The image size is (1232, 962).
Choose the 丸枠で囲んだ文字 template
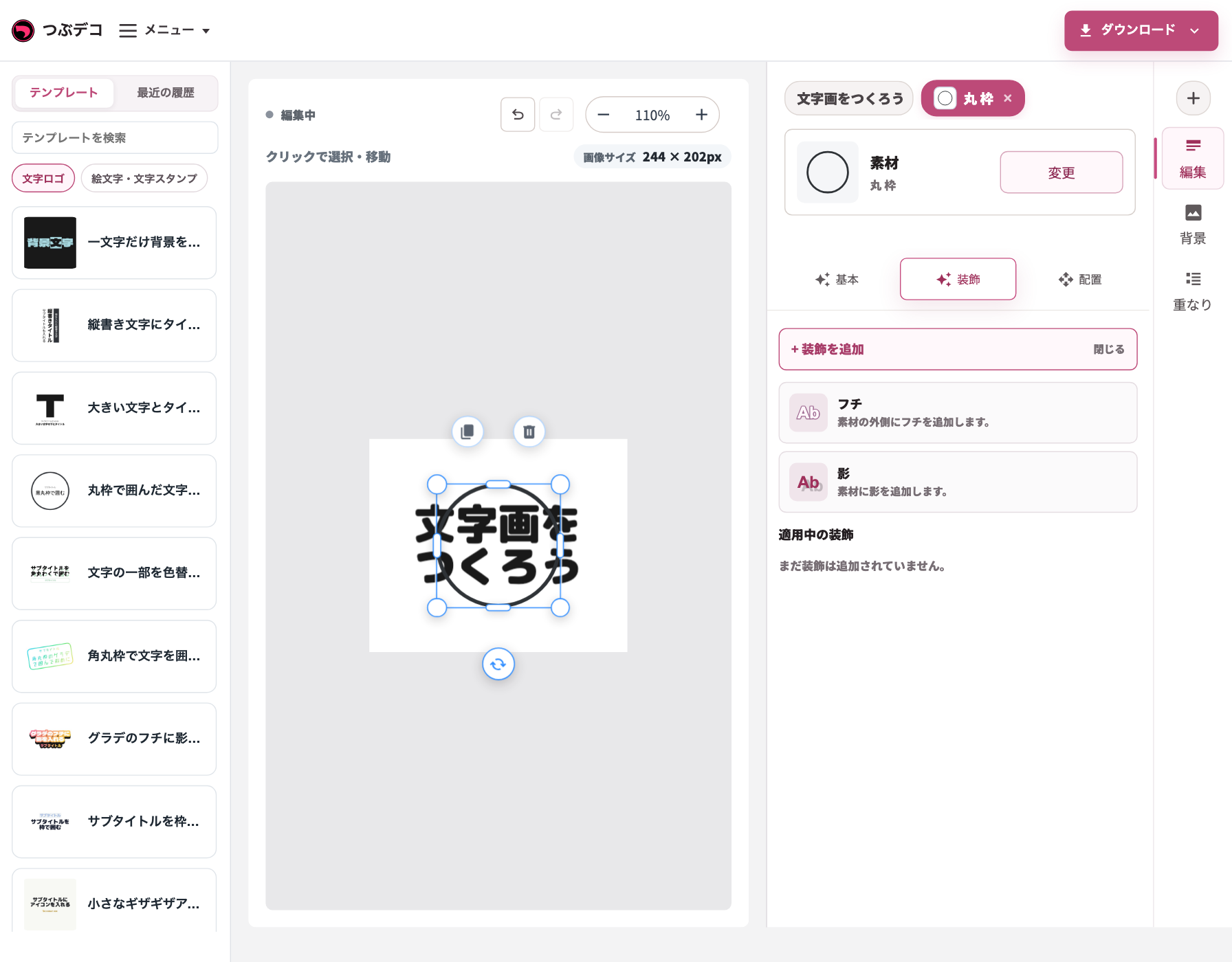pyautogui.click(x=114, y=491)
